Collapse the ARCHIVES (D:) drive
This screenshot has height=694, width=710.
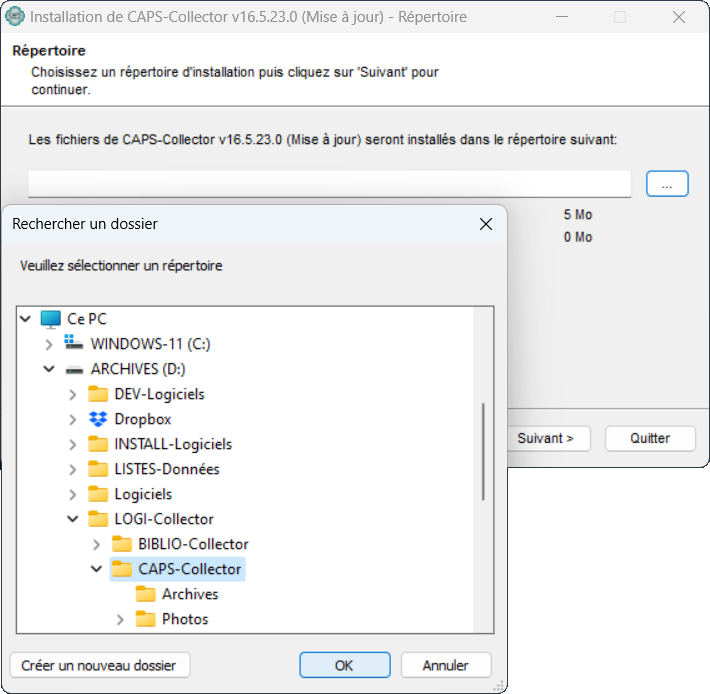pos(49,369)
